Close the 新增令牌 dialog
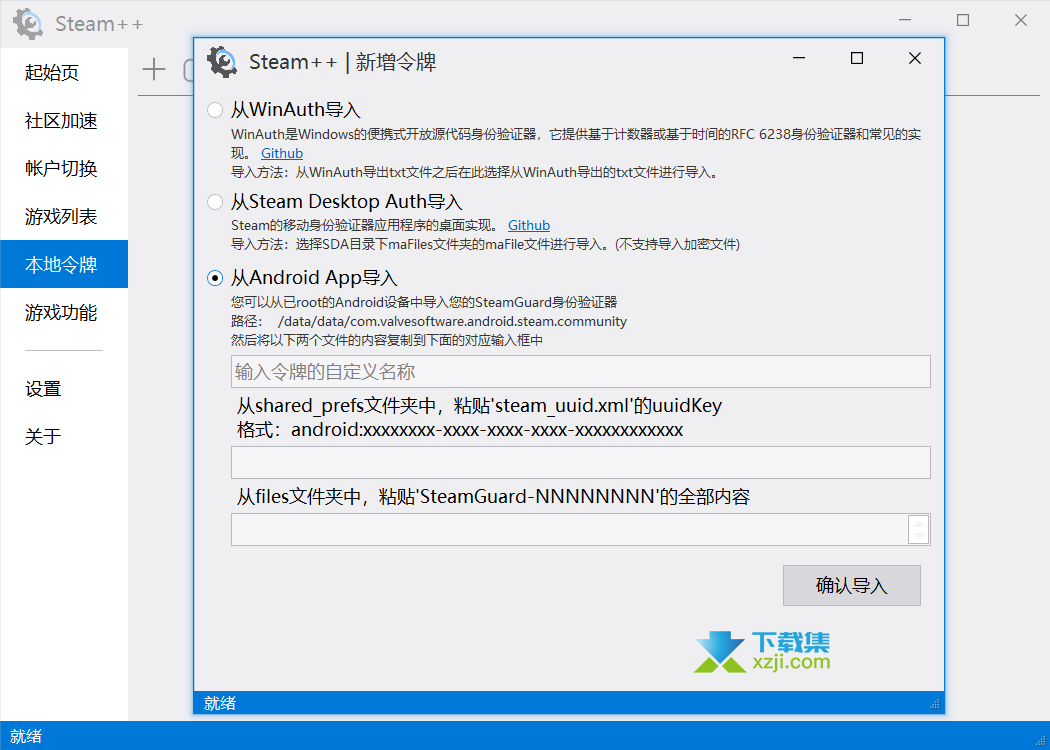 [915, 59]
